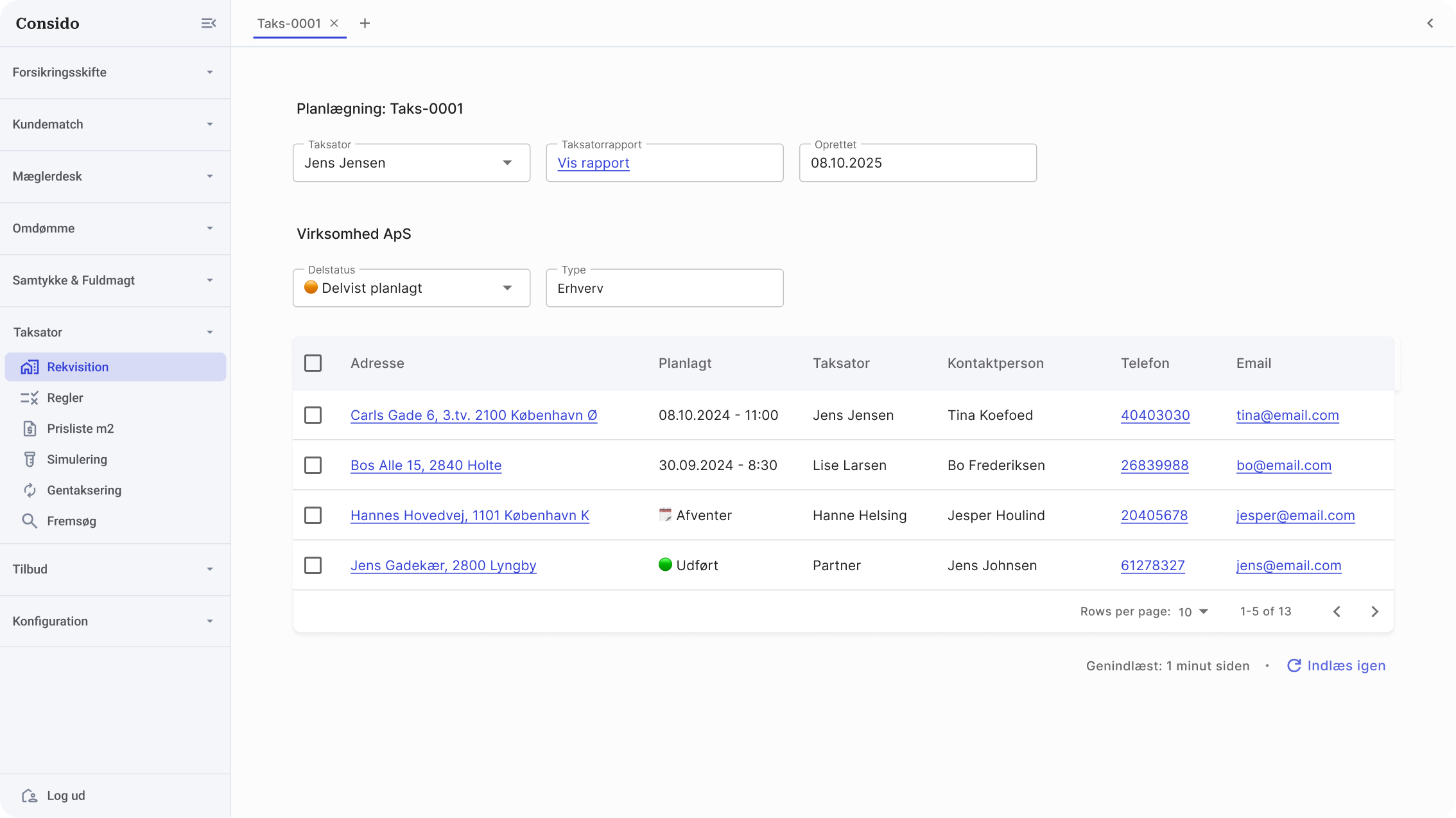1456x818 pixels.
Task: Click the Fremsøg magnifier icon
Action: tap(30, 521)
